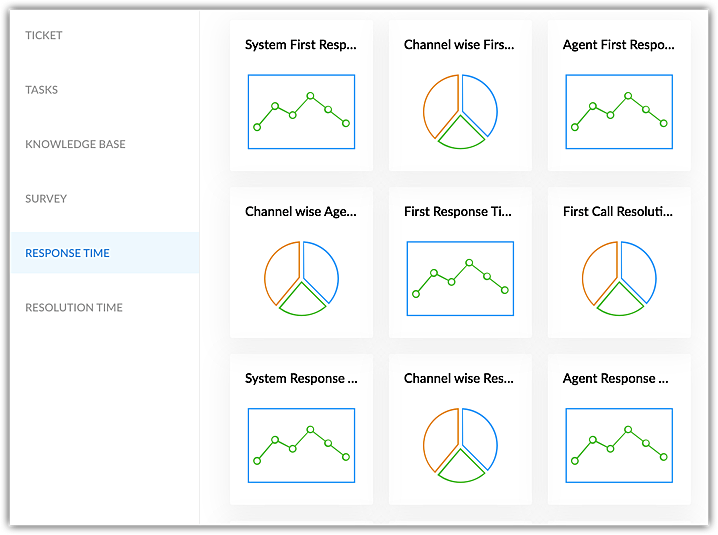Open the Channel wise Agent pie chart icon
718x535 pixels.
pos(301,278)
